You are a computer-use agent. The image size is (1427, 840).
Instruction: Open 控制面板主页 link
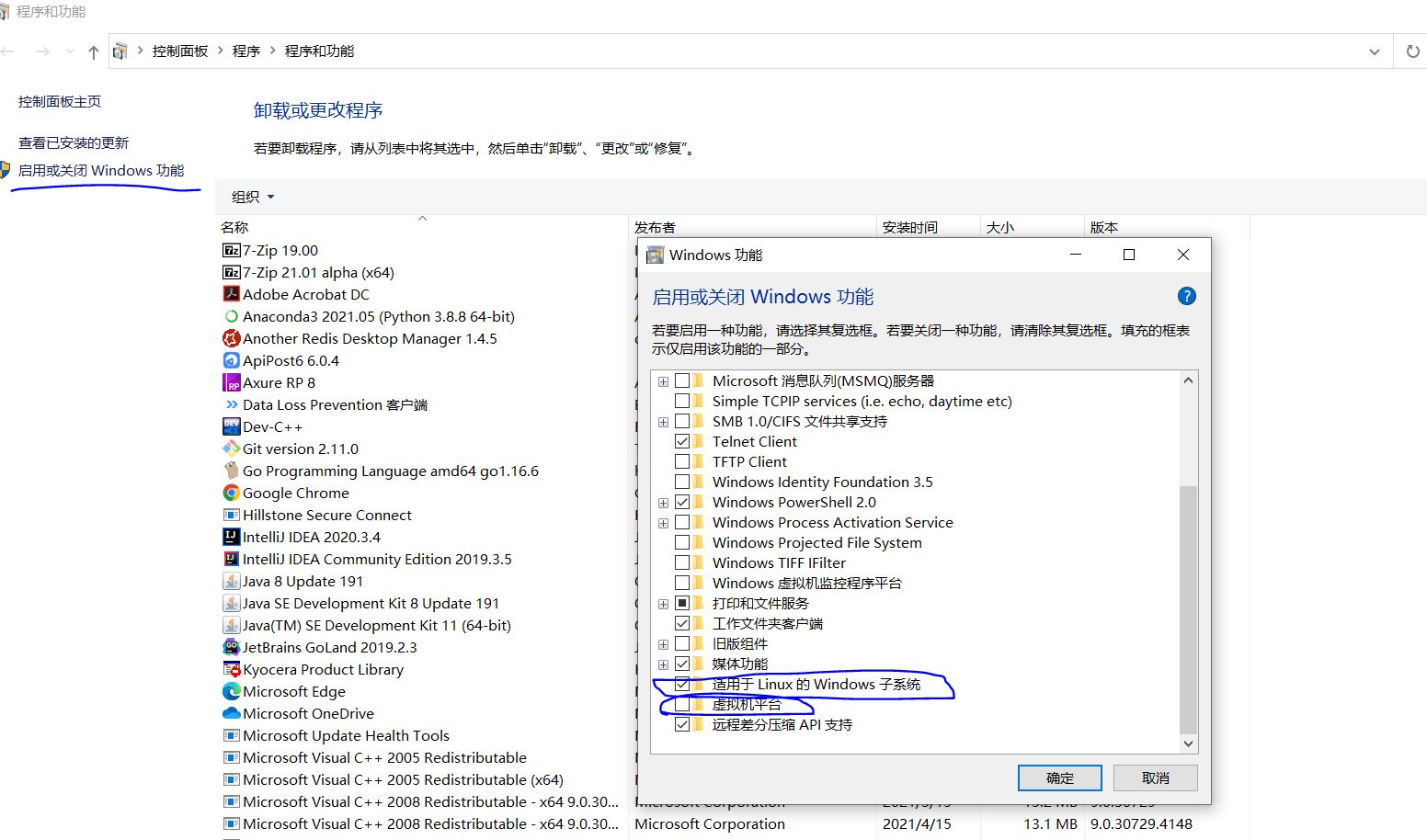(x=60, y=101)
